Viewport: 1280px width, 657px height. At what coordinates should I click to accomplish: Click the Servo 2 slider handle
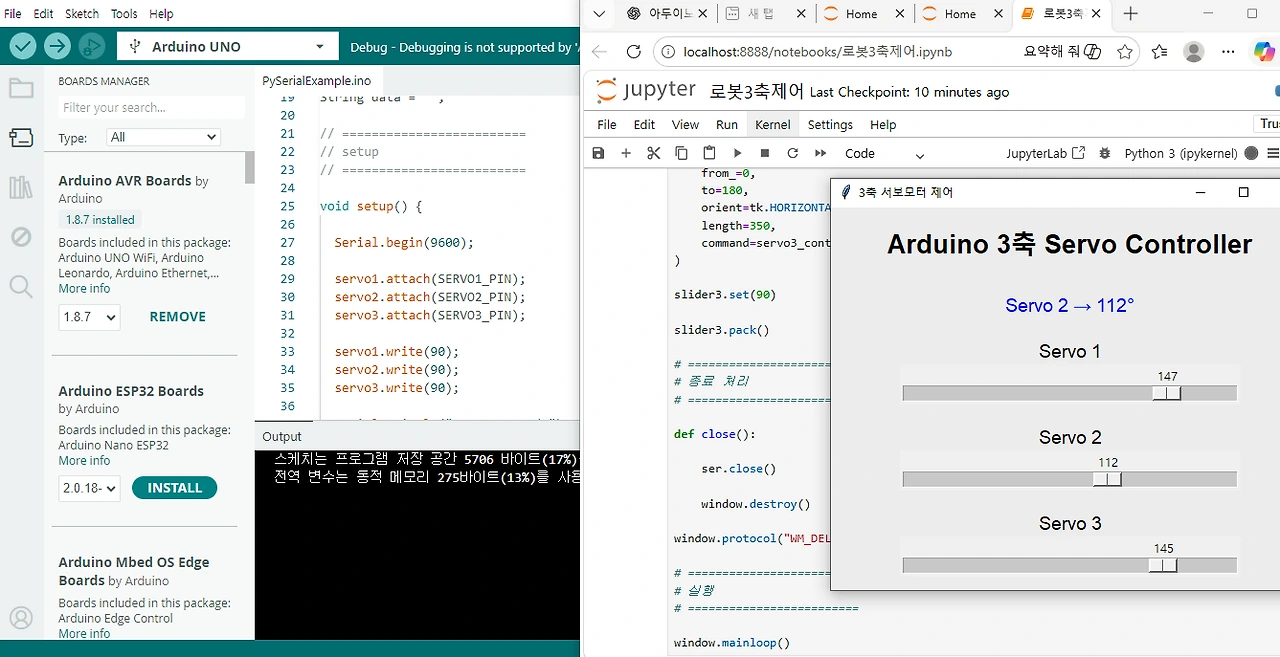pyautogui.click(x=1107, y=480)
